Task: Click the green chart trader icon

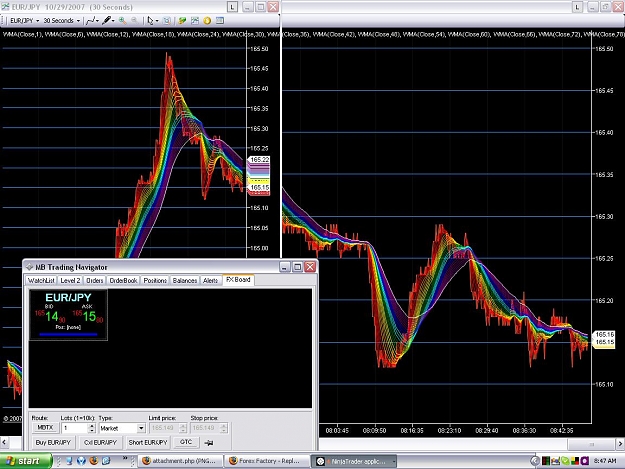Action: (x=182, y=20)
